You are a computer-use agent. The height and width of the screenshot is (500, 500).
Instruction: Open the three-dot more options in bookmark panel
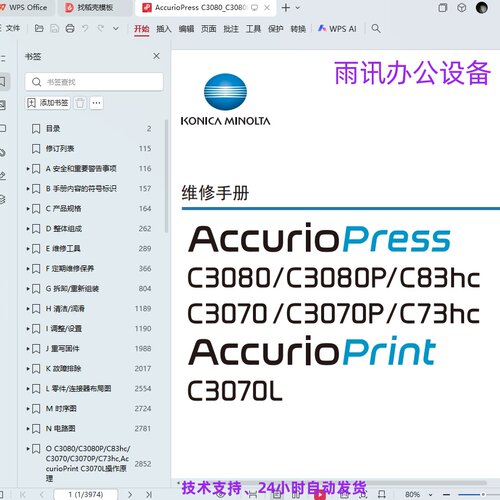[97, 103]
